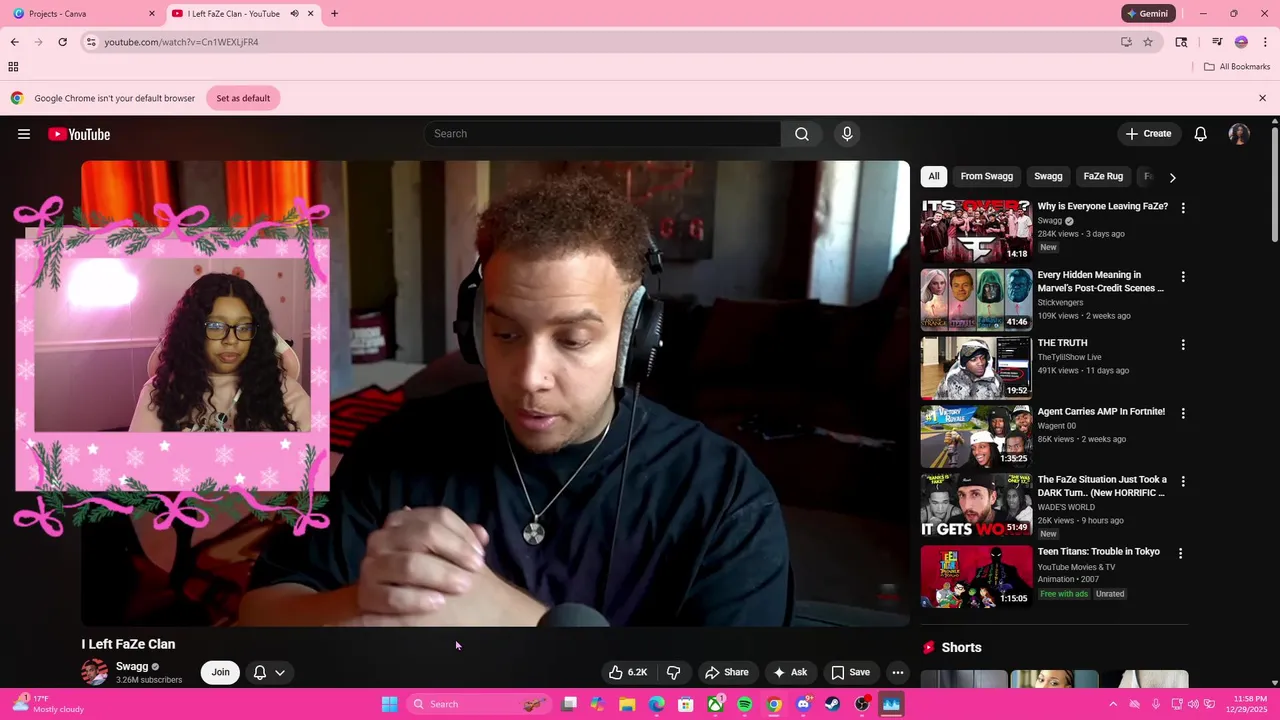Open Swagg channel avatar
The width and height of the screenshot is (1280, 720).
click(x=95, y=672)
